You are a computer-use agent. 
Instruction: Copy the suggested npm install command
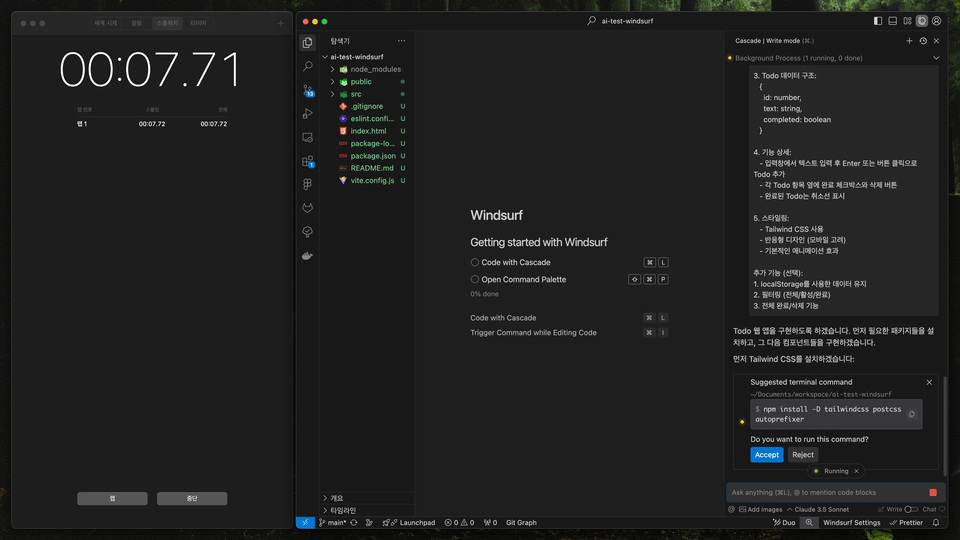[x=911, y=414]
